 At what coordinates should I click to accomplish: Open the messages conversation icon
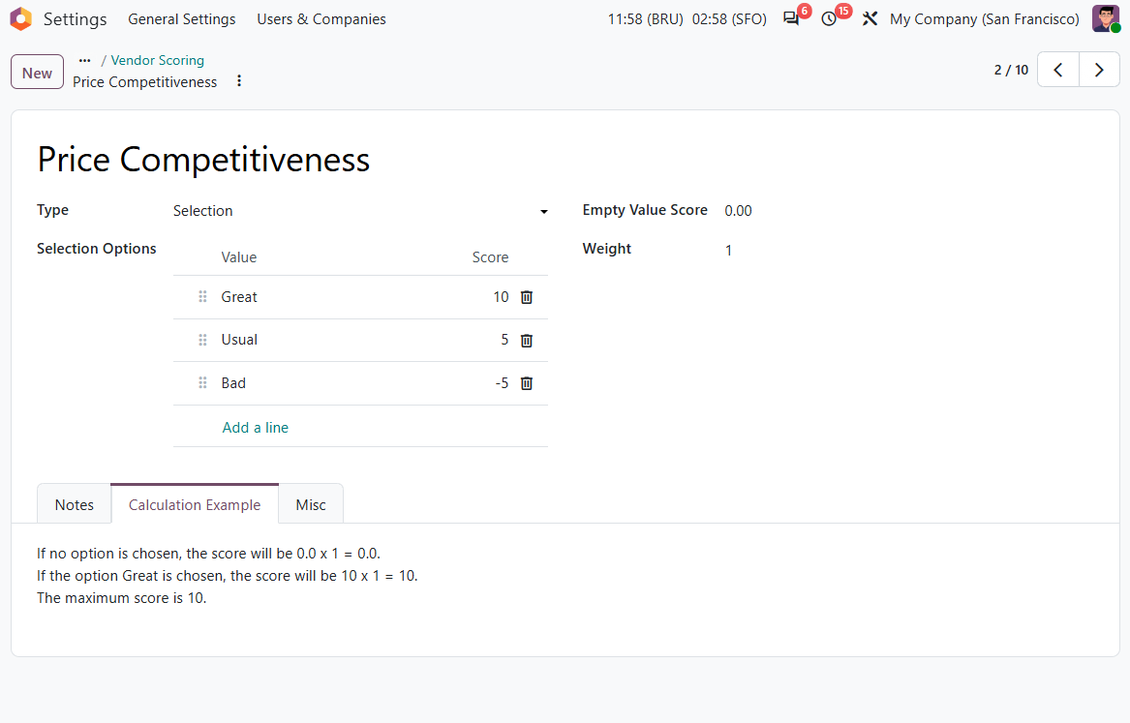pos(791,19)
